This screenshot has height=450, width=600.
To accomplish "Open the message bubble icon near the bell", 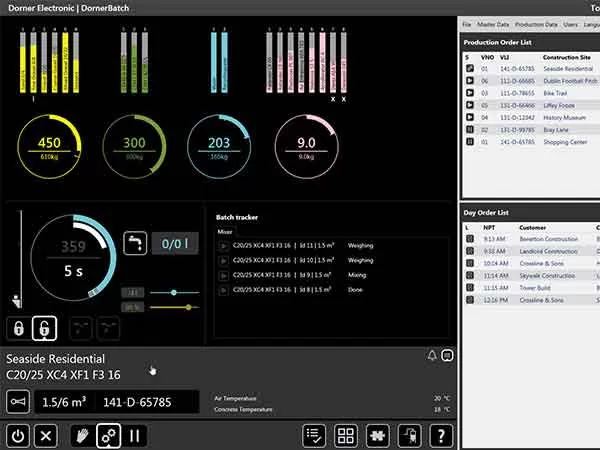I will (447, 355).
